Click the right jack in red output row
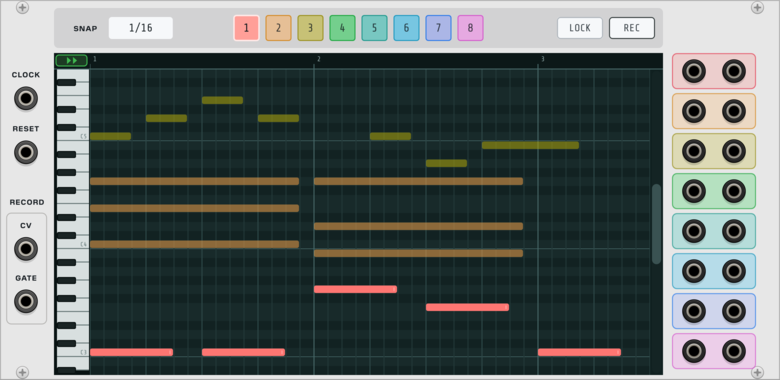 coord(734,71)
